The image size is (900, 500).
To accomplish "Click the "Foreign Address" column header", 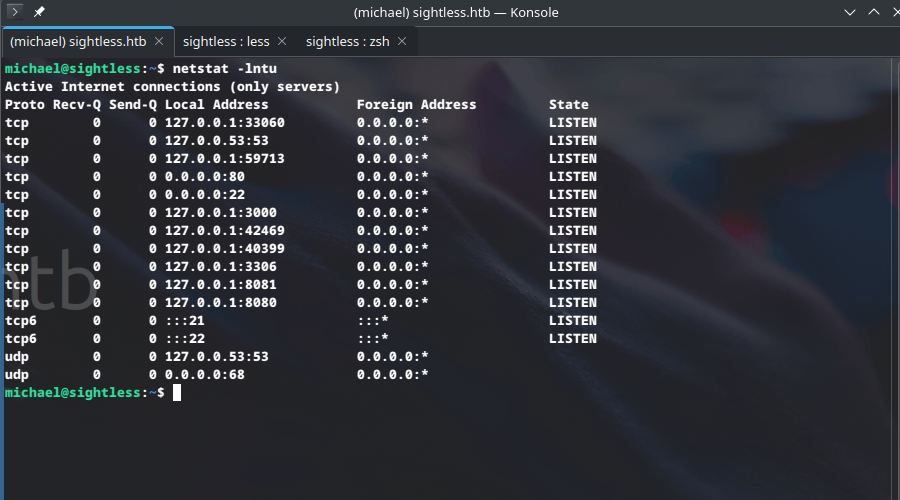I will point(416,104).
